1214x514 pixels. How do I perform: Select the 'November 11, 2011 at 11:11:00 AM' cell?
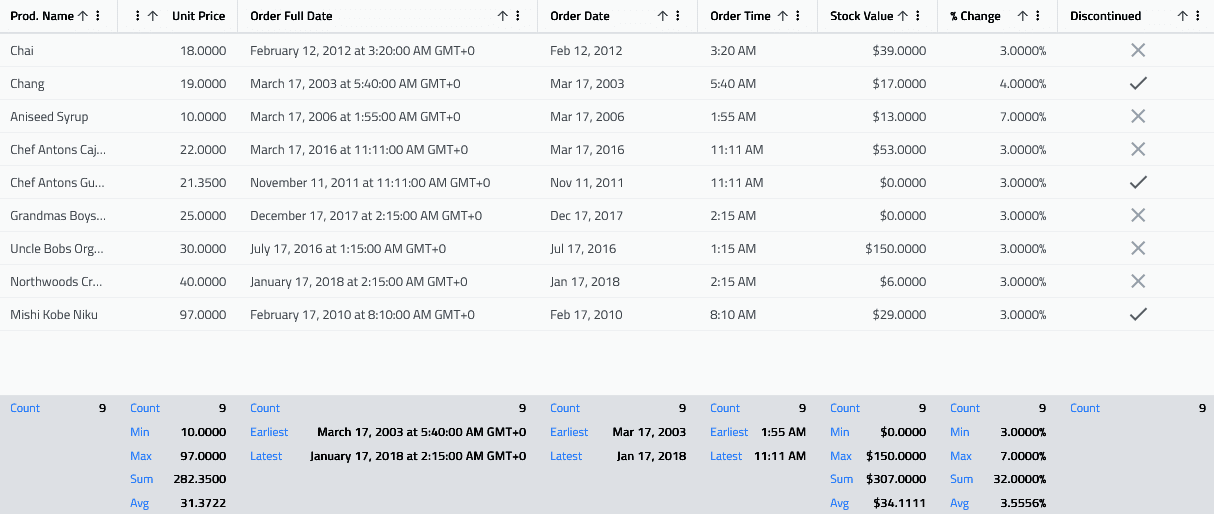(388, 182)
